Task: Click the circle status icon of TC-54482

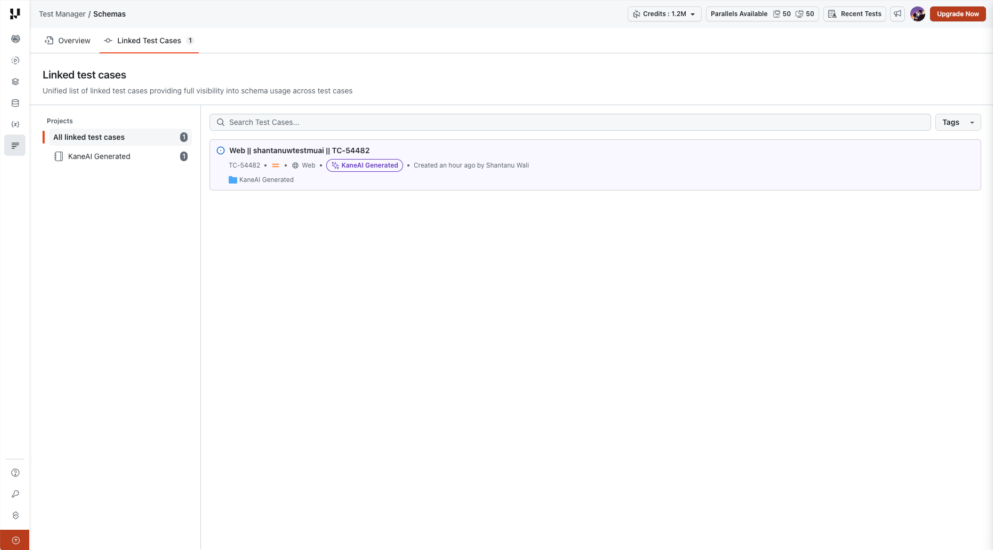Action: pos(220,151)
